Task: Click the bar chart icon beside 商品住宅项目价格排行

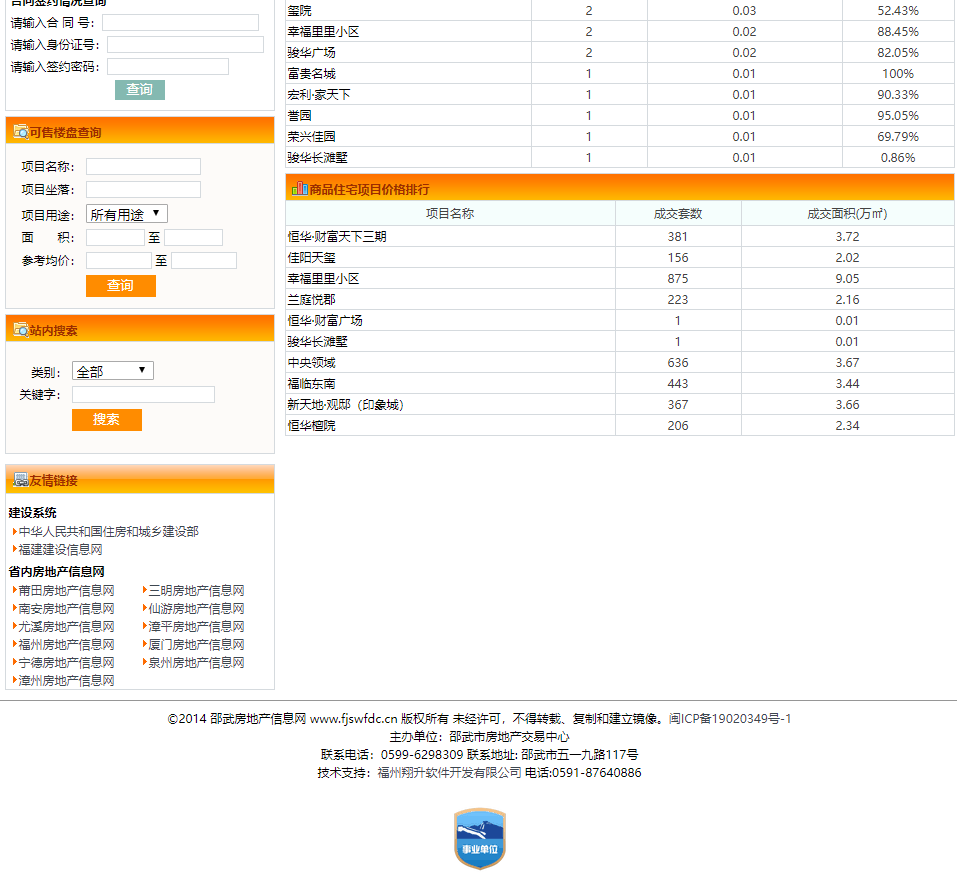Action: pyautogui.click(x=299, y=188)
